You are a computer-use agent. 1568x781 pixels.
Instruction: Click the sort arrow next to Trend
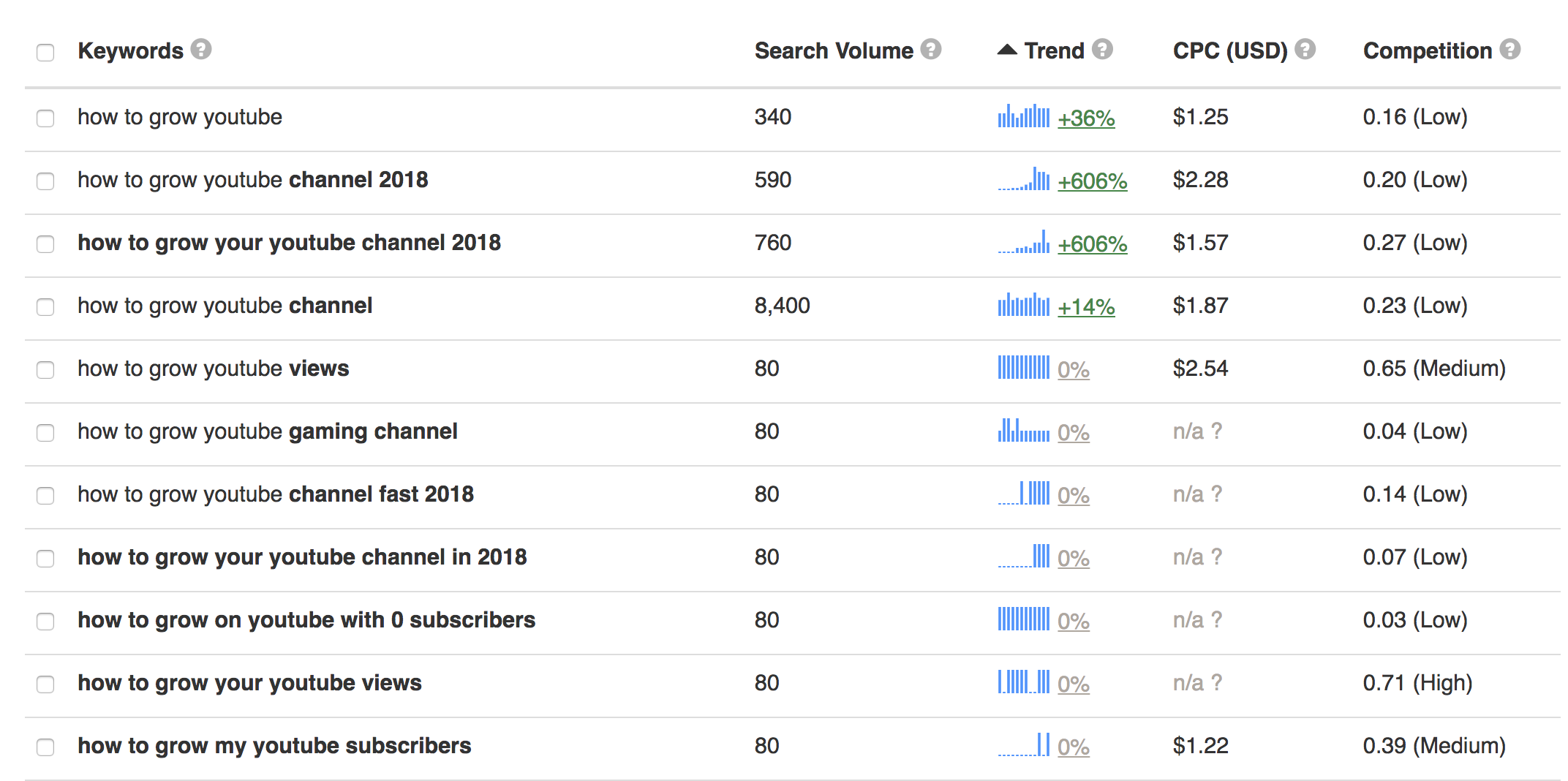tap(1007, 50)
